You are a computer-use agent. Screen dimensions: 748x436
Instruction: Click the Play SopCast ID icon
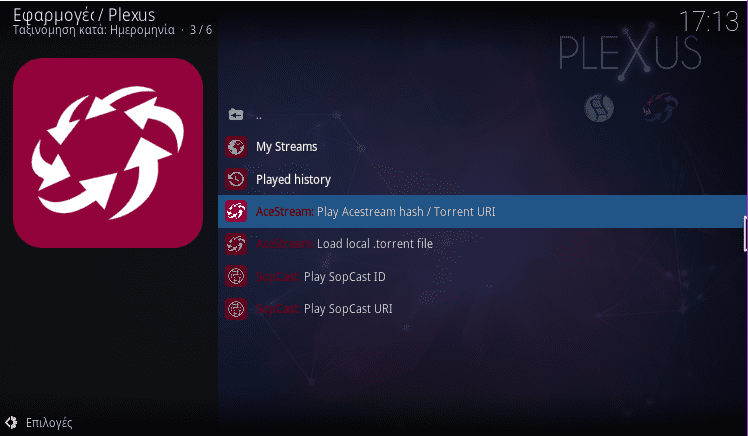pos(236,276)
